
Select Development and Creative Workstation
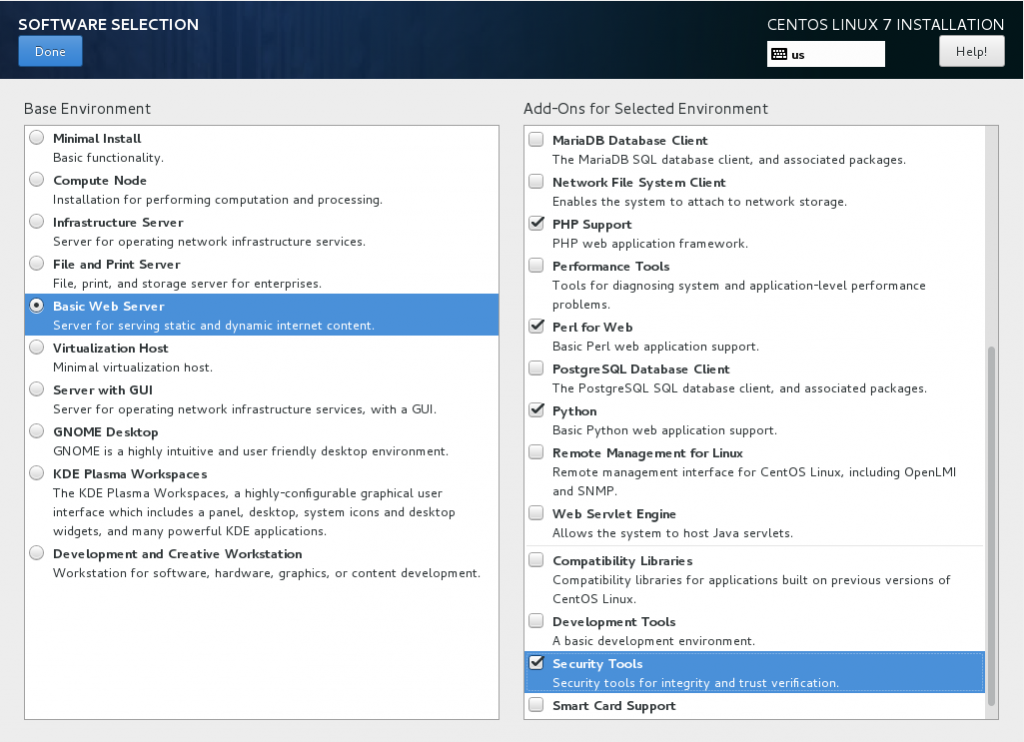coord(36,552)
